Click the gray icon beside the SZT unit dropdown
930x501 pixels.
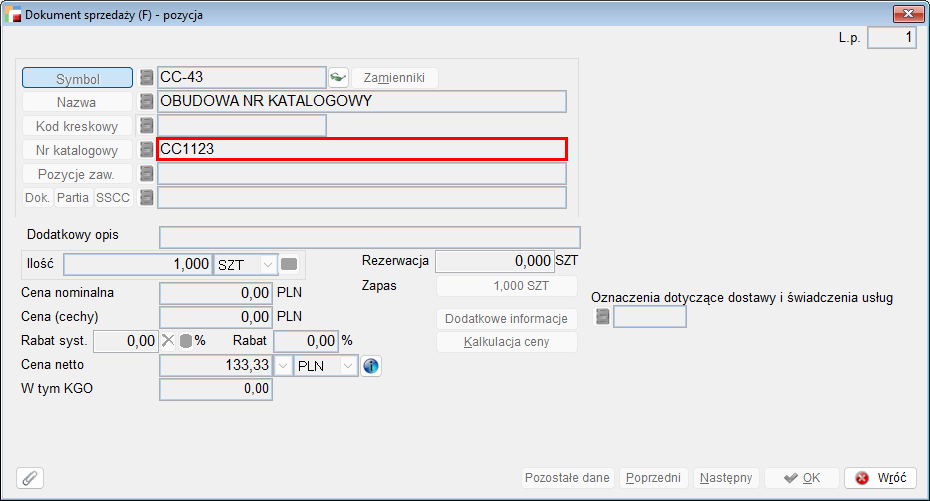pyautogui.click(x=289, y=264)
